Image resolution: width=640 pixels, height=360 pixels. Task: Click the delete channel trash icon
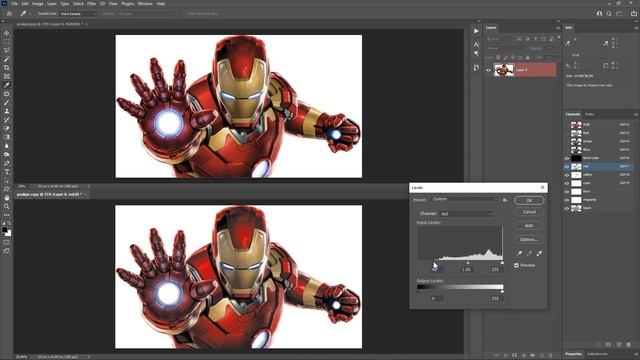(x=628, y=345)
